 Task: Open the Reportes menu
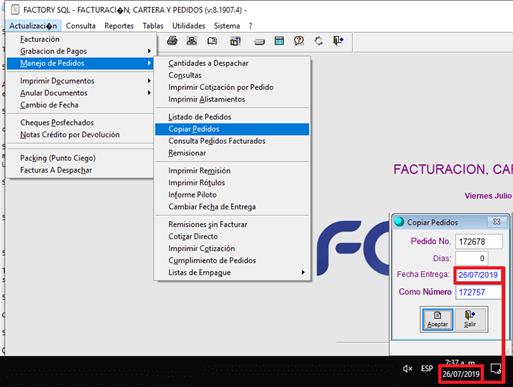point(119,26)
